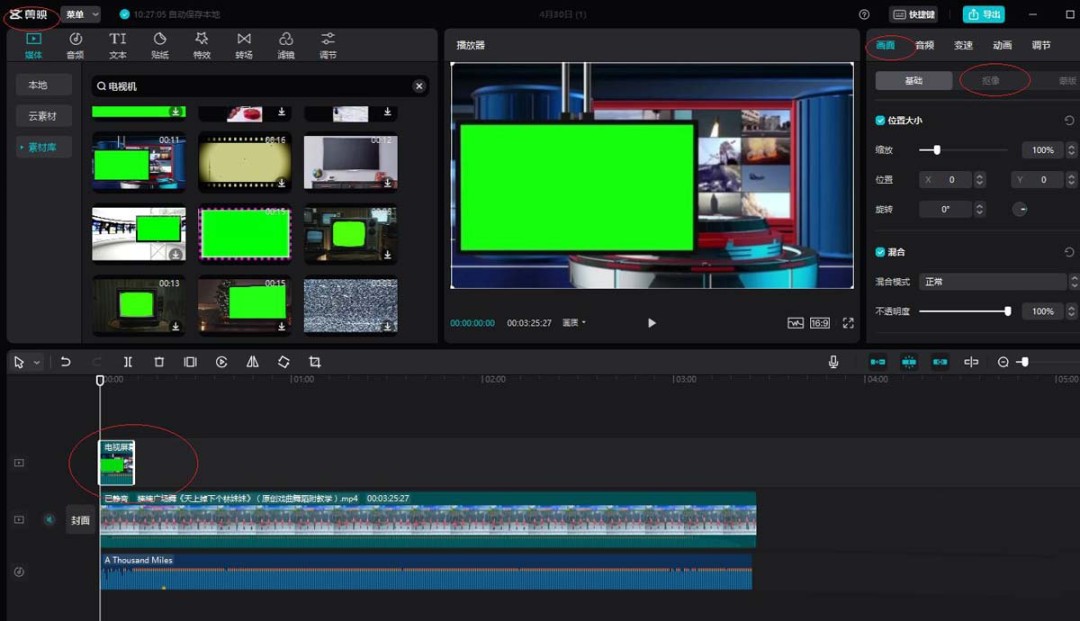1080x621 pixels.
Task: Click the 导出 export button
Action: coord(983,15)
